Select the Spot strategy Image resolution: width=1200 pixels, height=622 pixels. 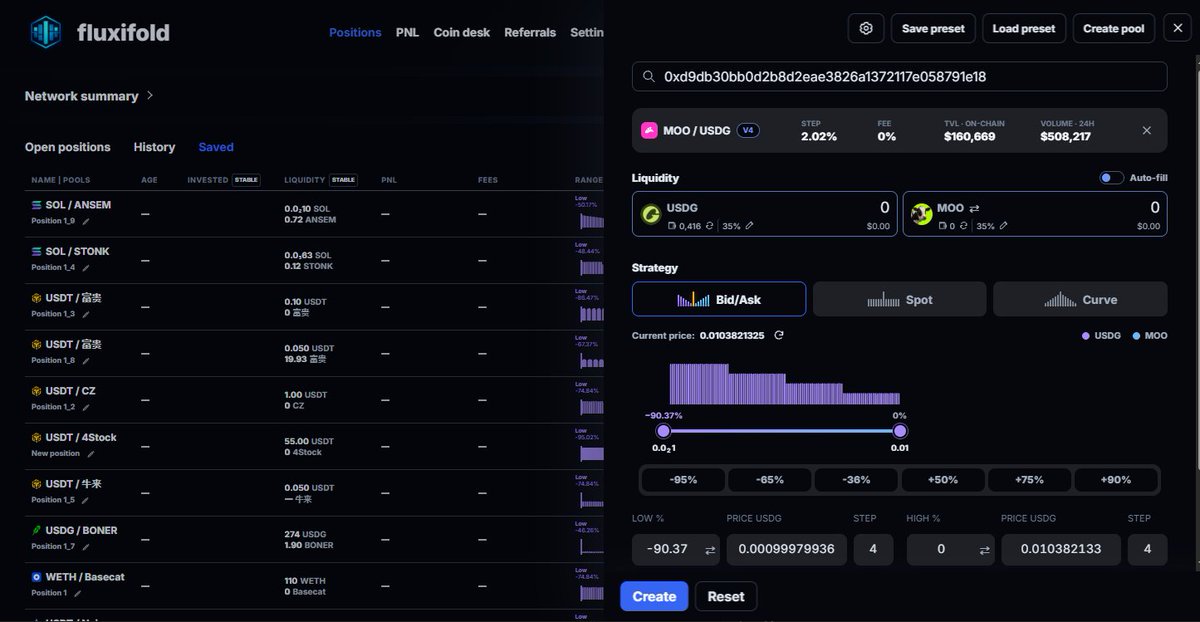(x=899, y=299)
